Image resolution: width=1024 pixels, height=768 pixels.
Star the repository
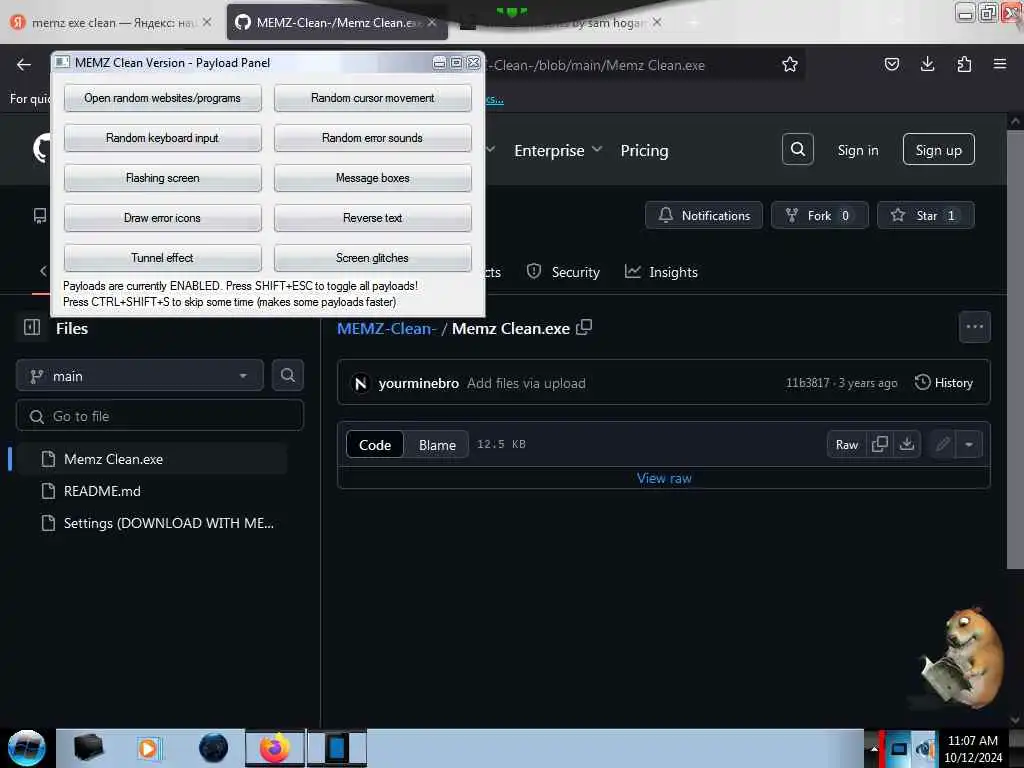tap(925, 215)
